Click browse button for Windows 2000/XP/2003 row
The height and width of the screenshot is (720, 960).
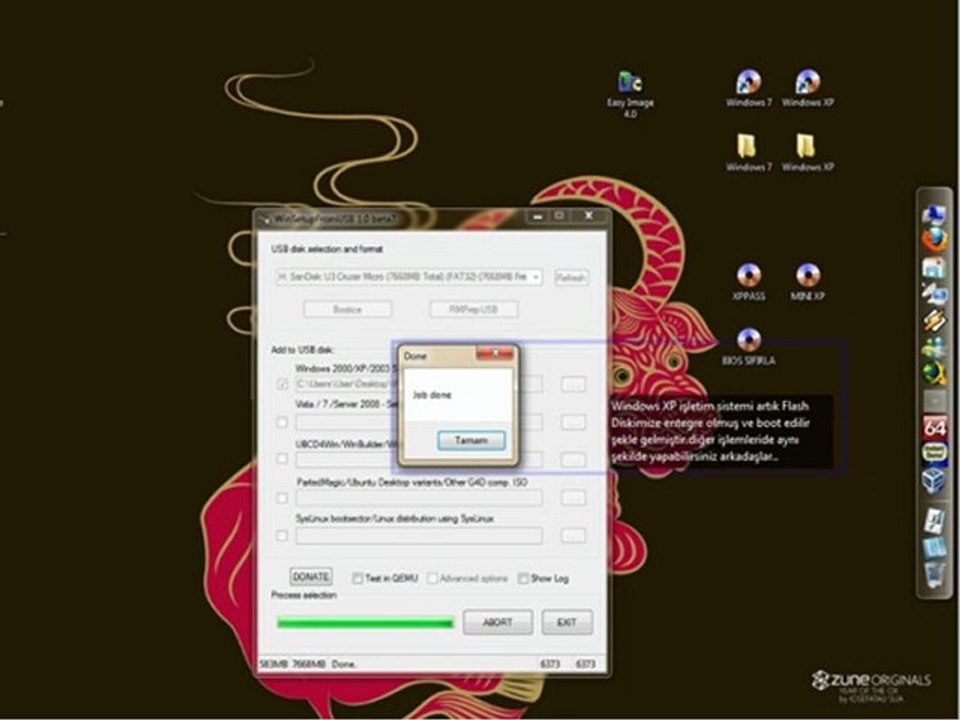tap(573, 384)
